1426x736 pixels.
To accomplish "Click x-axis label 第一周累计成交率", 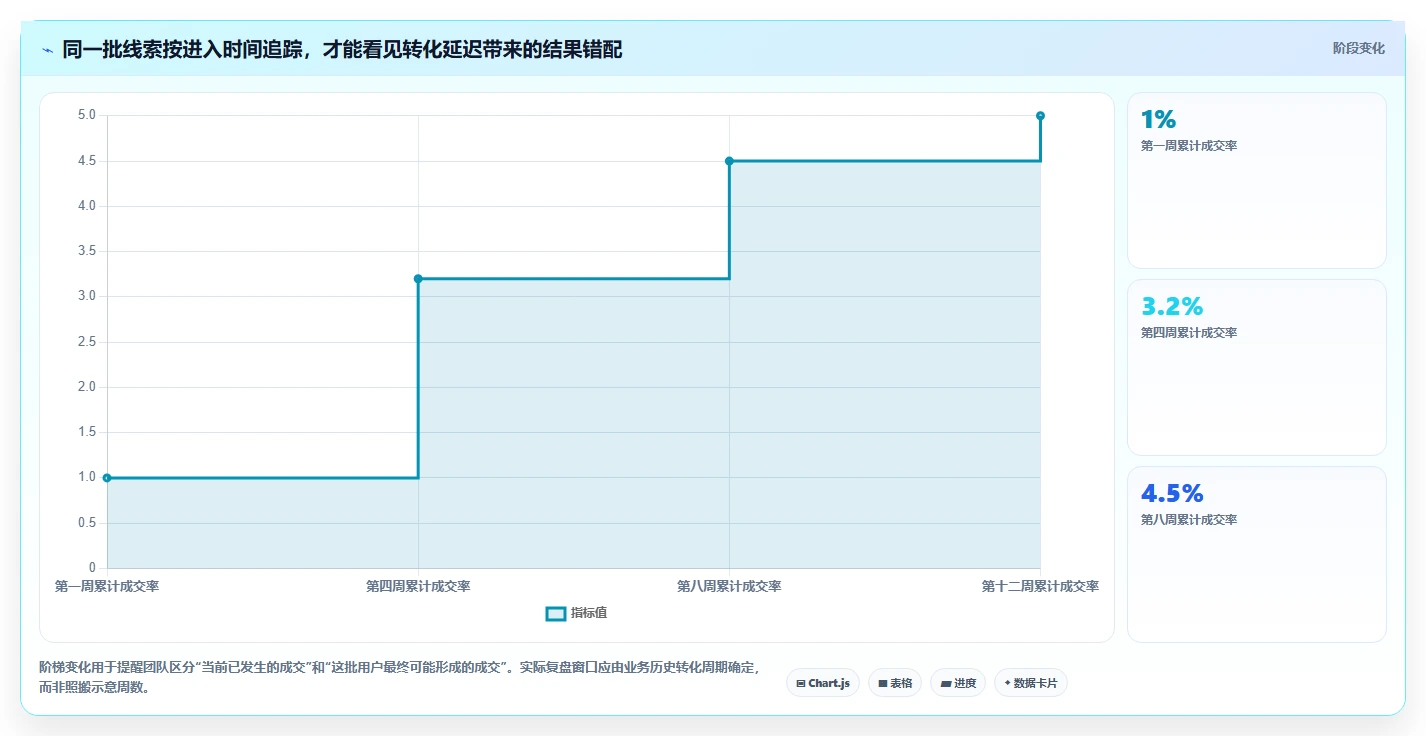I will [x=107, y=586].
